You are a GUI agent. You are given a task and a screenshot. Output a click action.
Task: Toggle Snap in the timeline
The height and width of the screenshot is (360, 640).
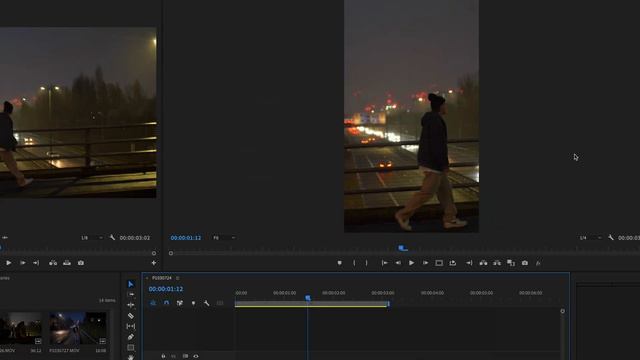click(167, 303)
